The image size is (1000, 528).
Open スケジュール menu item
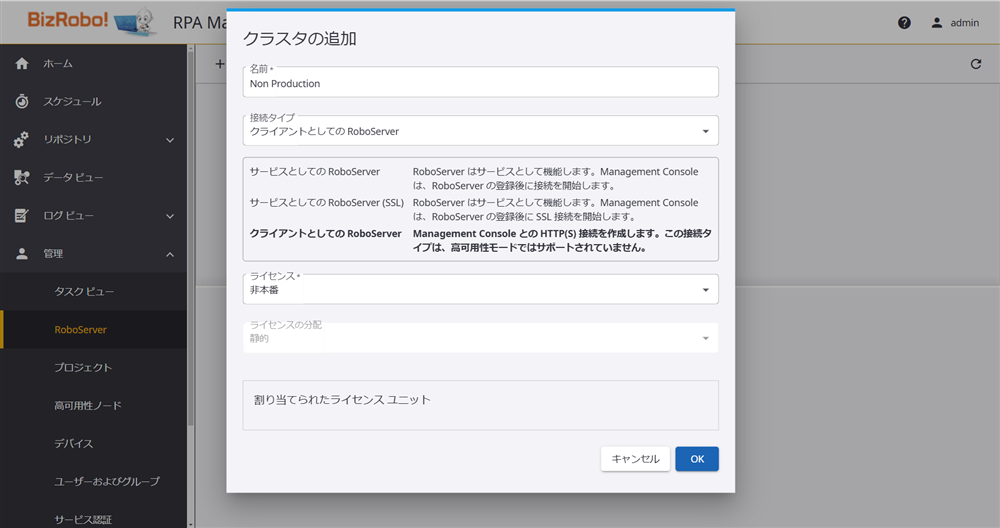pyautogui.click(x=94, y=101)
